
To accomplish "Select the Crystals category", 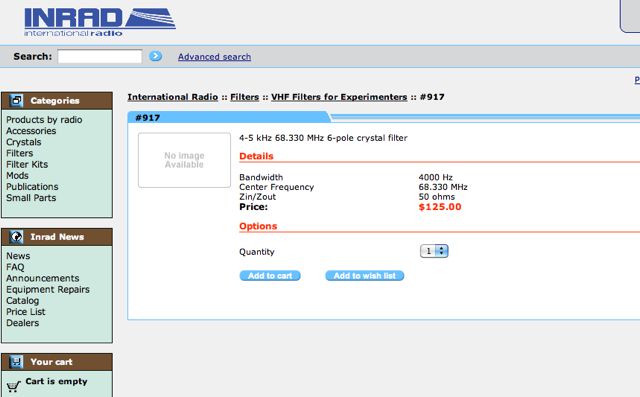I will (24, 142).
